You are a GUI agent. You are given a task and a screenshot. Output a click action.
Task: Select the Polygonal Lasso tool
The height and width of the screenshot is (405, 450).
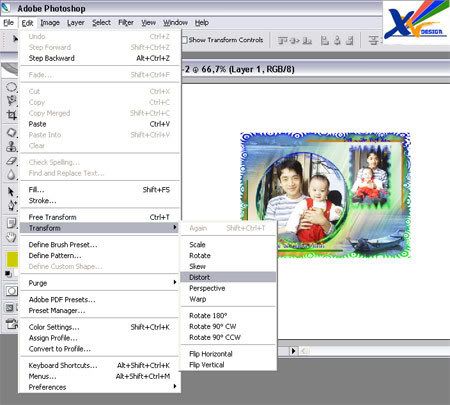pyautogui.click(x=11, y=100)
